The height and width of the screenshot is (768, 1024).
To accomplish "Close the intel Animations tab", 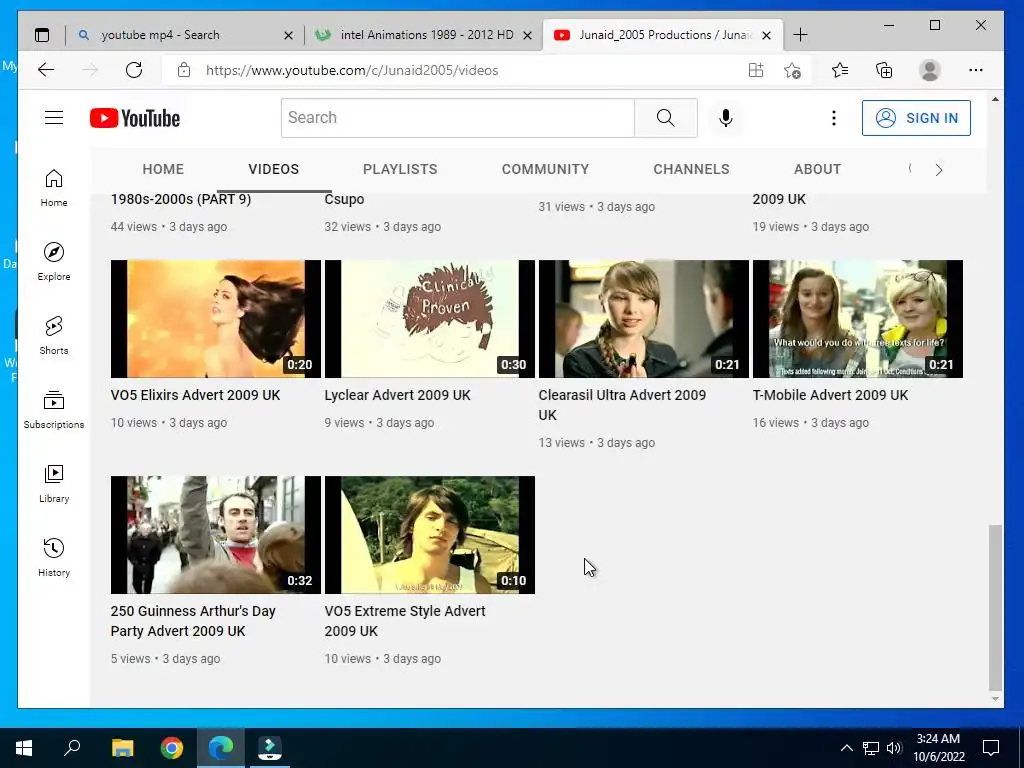I will (528, 35).
